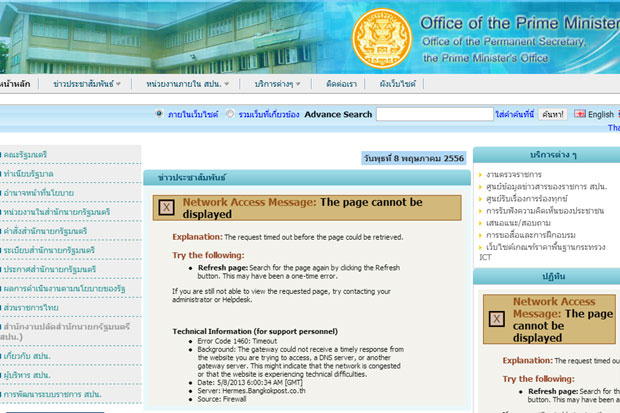The height and width of the screenshot is (413, 620).
Task: Open 'งานตรวจราชการ' in services list
Action: [522, 174]
